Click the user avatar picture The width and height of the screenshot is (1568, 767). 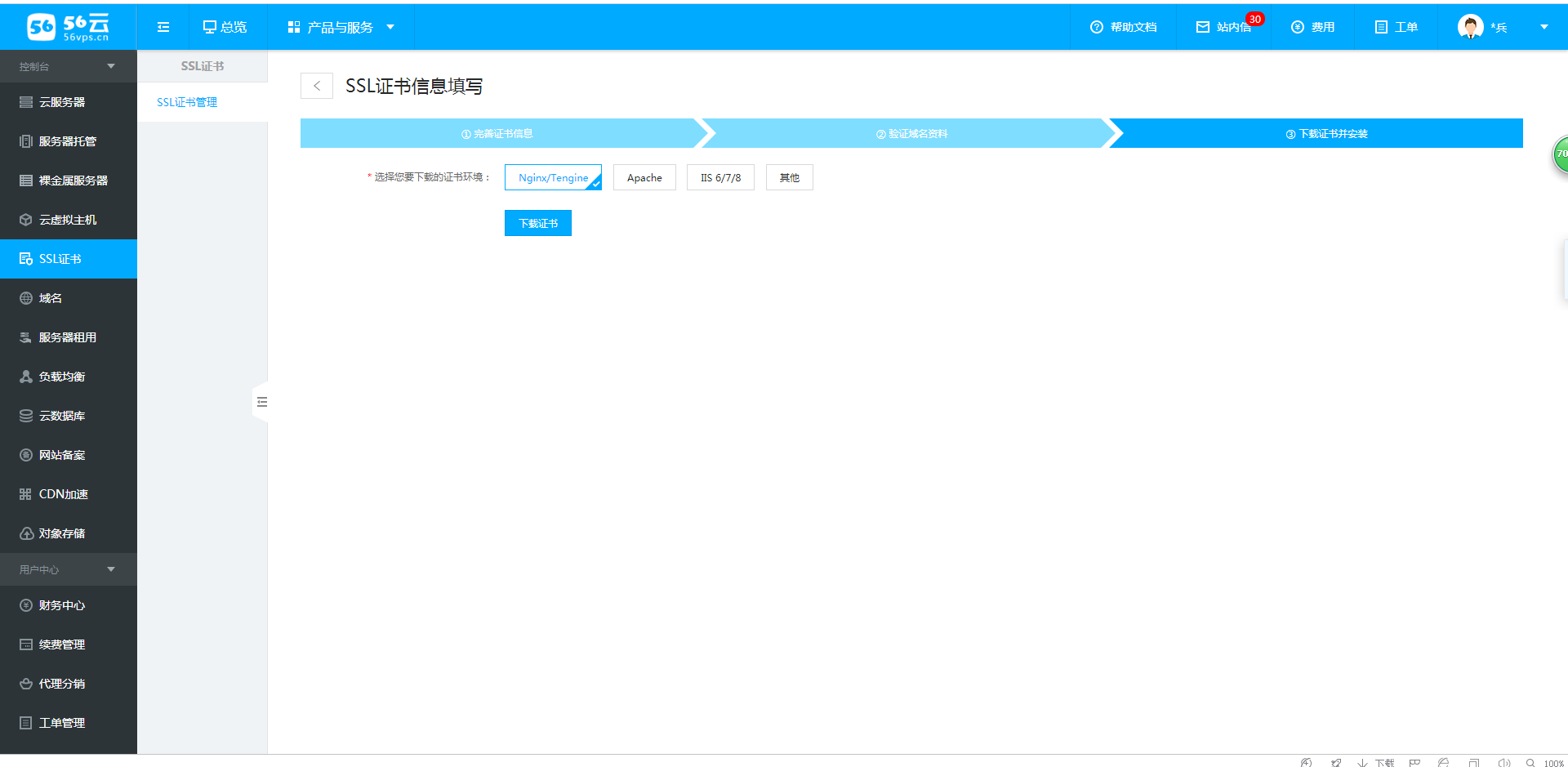1470,27
